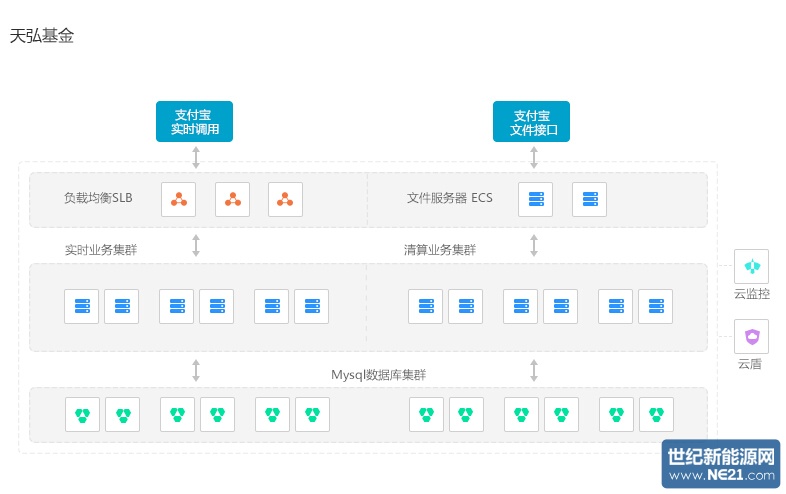The width and height of the screenshot is (786, 494).
Task: Select leftmost server icon in 实时业务集群 row
Action: click(x=82, y=307)
